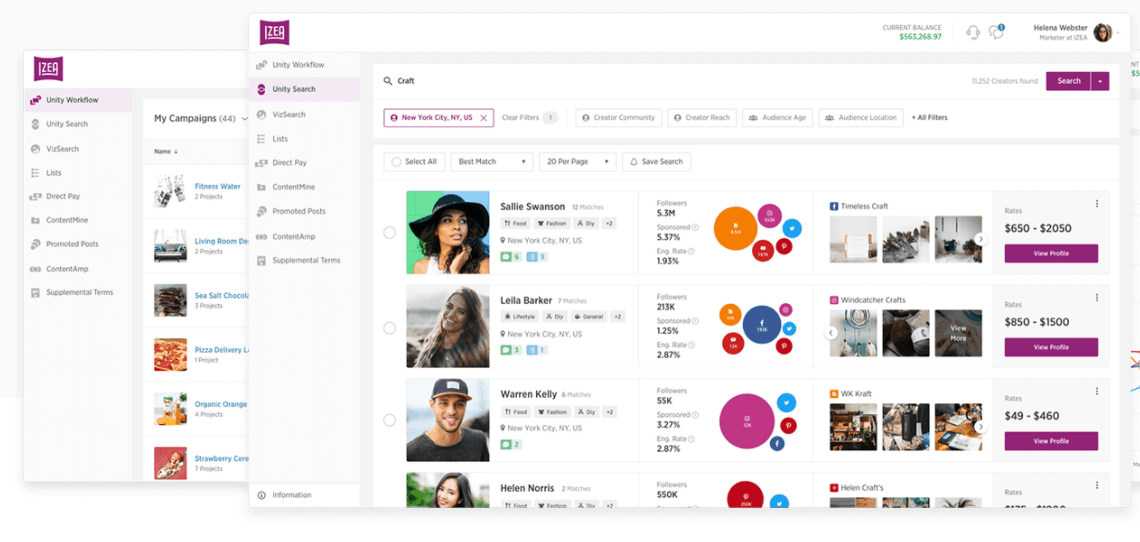The height and width of the screenshot is (542, 1140).
Task: Expand Sallie Swanson's +2 more tags
Action: 609,223
